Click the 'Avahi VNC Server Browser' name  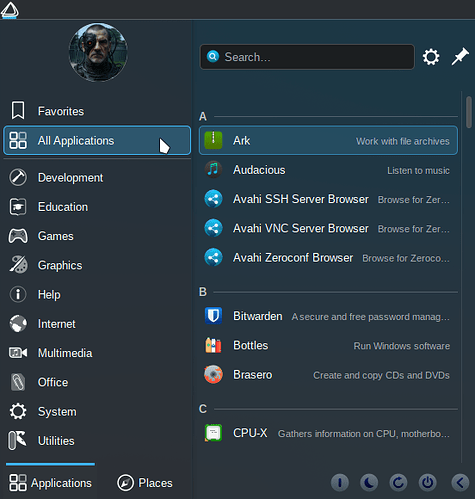coord(301,228)
